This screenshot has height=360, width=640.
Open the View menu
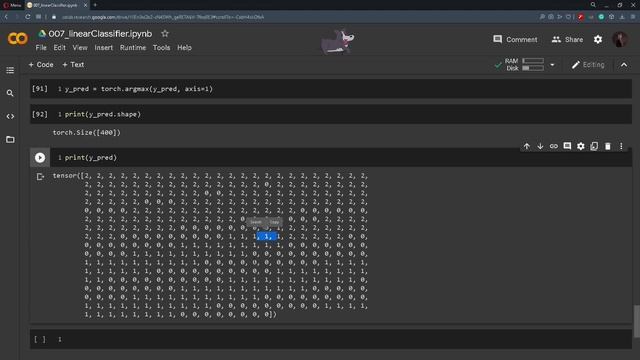[x=80, y=48]
